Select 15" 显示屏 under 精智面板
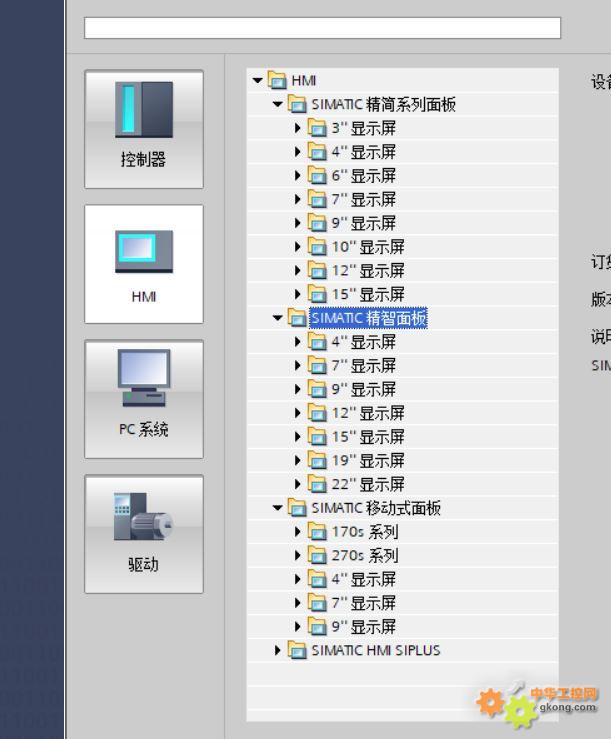The height and width of the screenshot is (739, 611). [x=368, y=436]
